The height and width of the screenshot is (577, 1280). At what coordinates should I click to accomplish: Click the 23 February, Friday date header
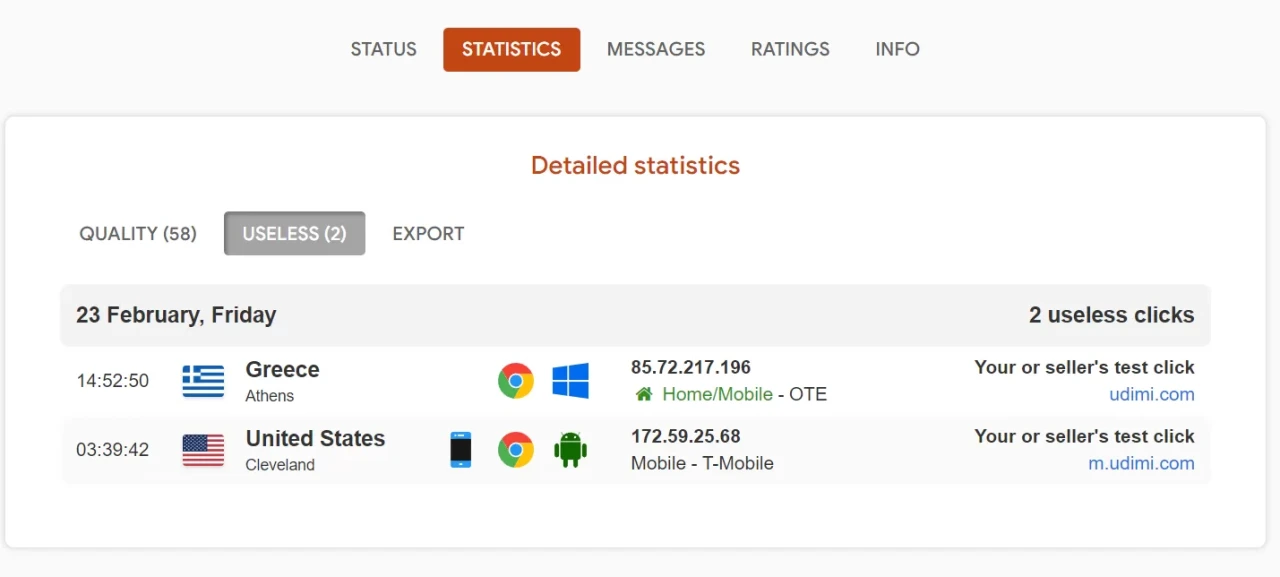(x=176, y=315)
